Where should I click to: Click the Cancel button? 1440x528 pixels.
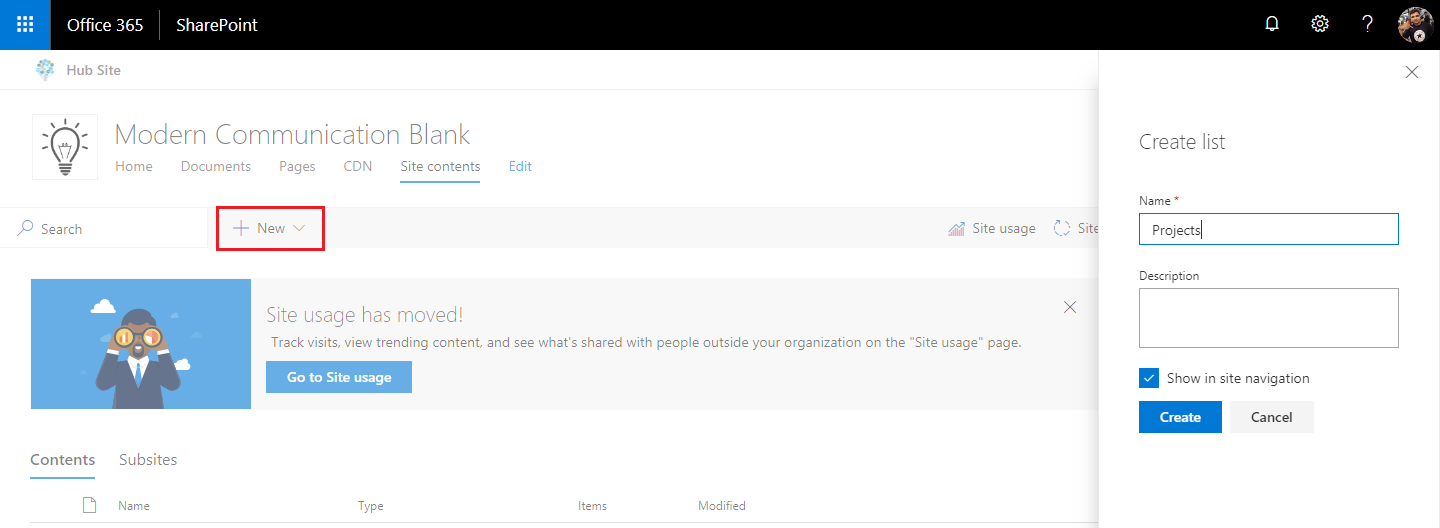pos(1271,417)
